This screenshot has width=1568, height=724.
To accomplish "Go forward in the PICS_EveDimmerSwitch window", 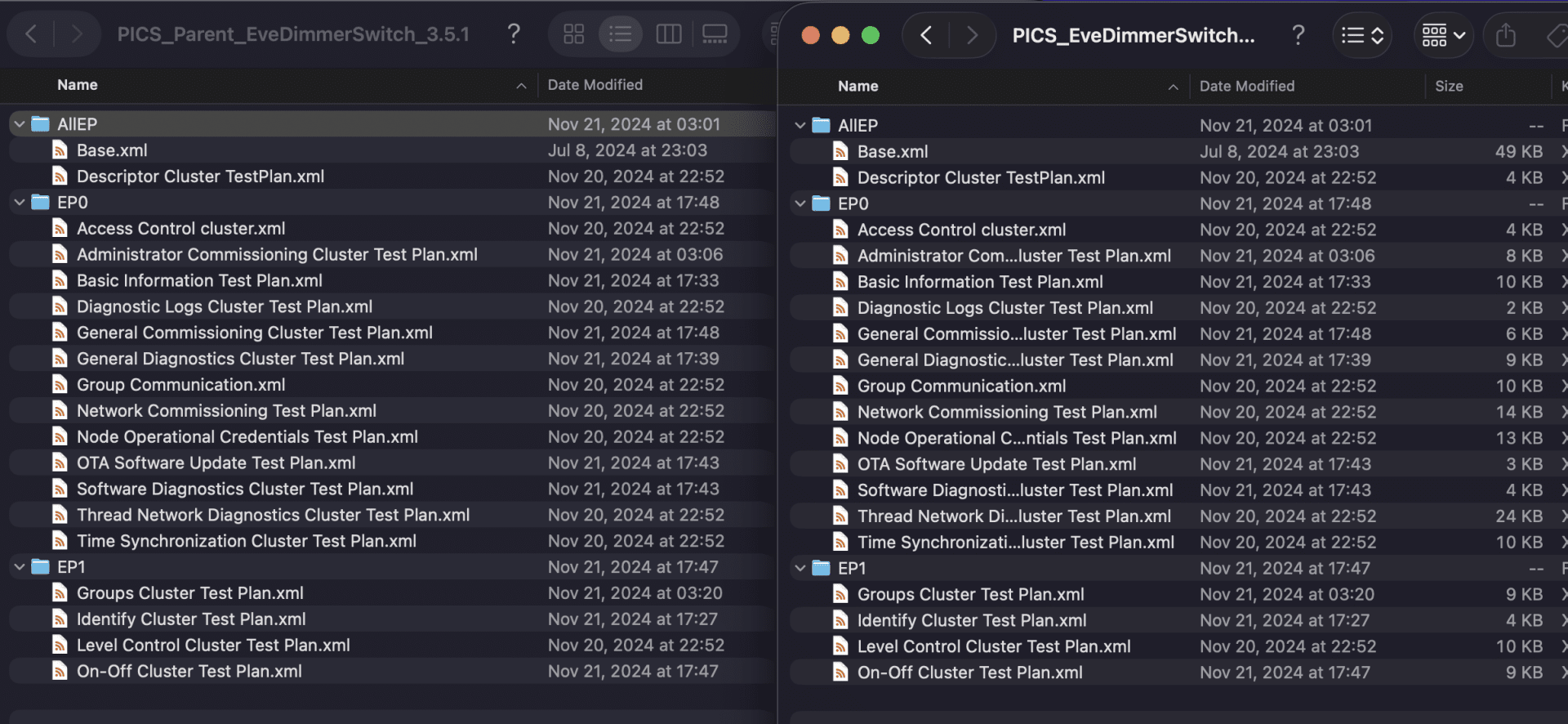I will [x=972, y=35].
